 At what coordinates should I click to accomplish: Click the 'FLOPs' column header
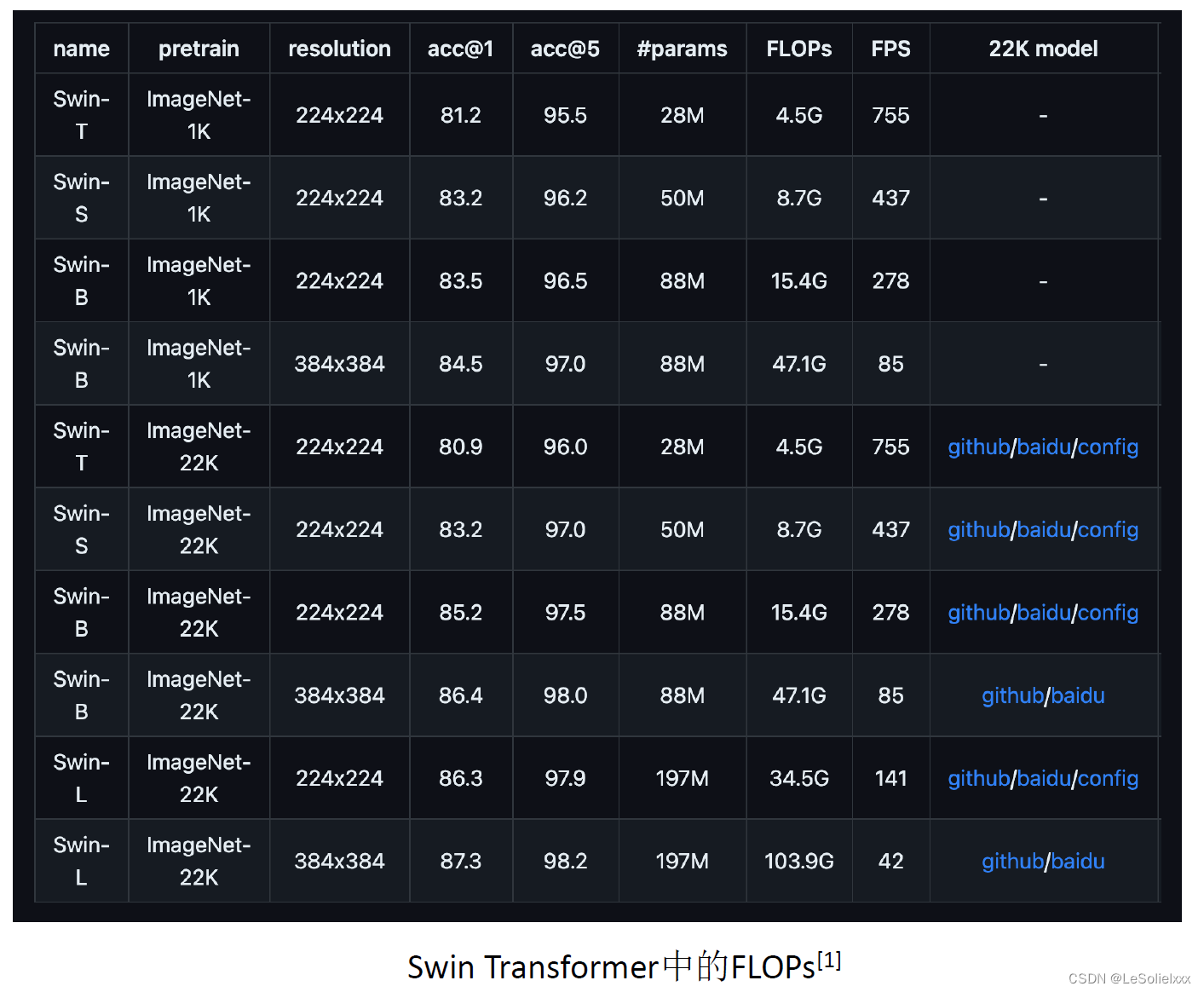(x=799, y=49)
